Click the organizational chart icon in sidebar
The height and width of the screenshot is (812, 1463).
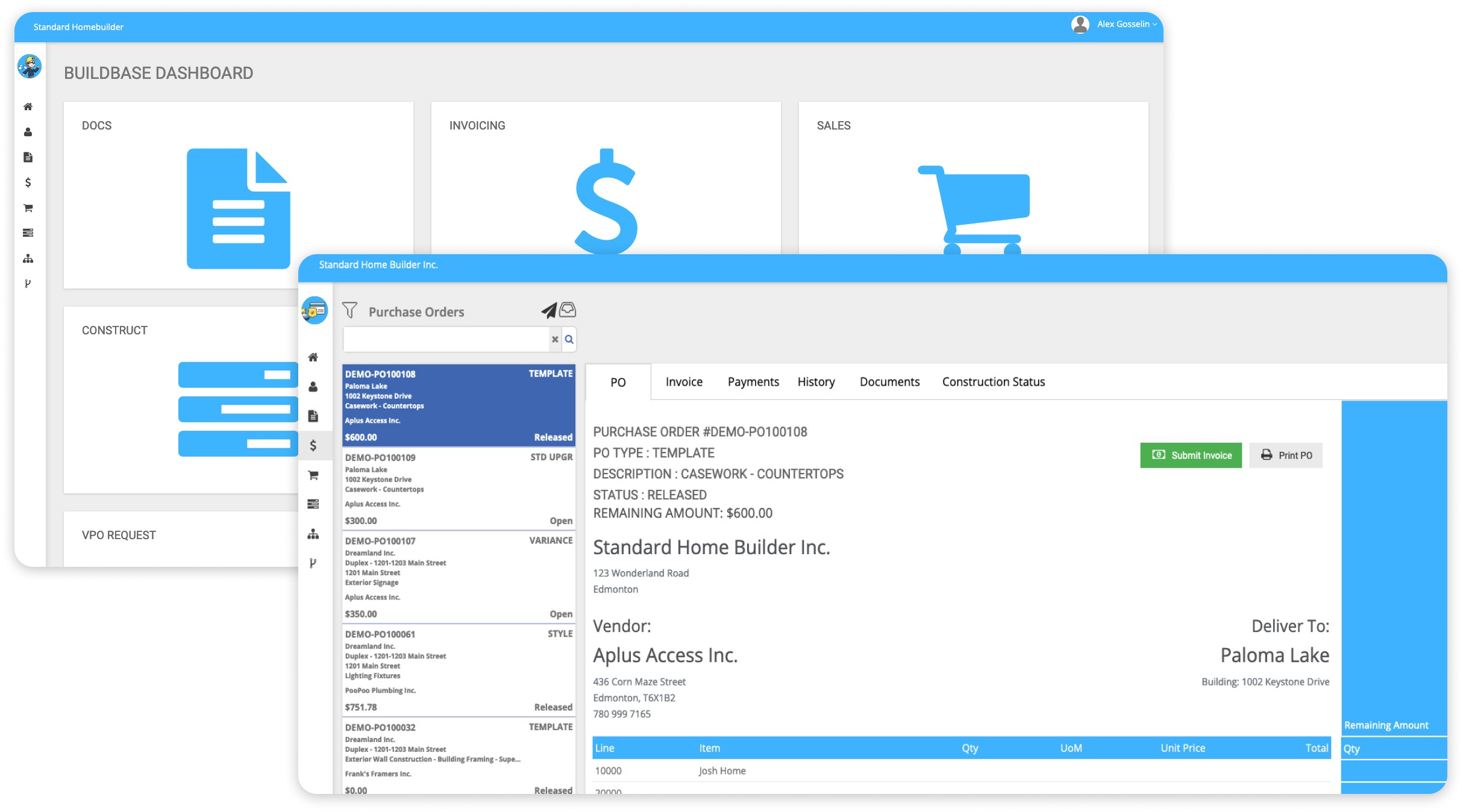click(27, 258)
